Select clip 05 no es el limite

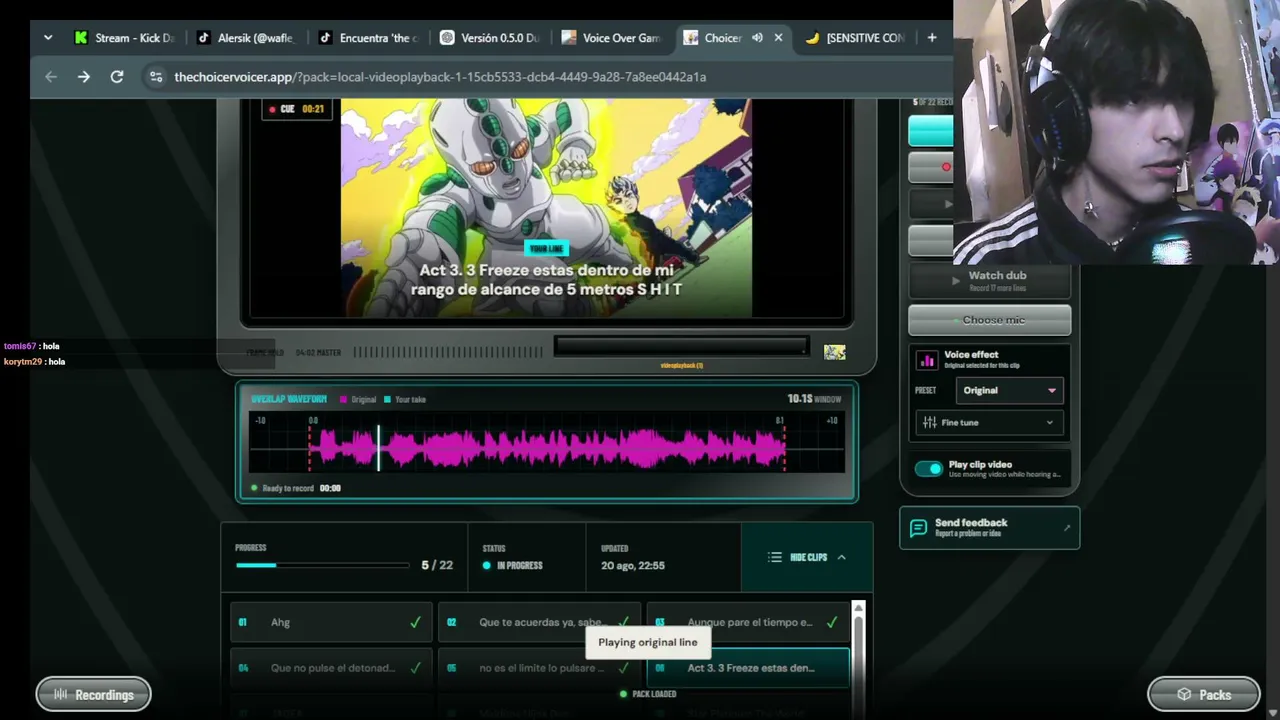tap(539, 668)
